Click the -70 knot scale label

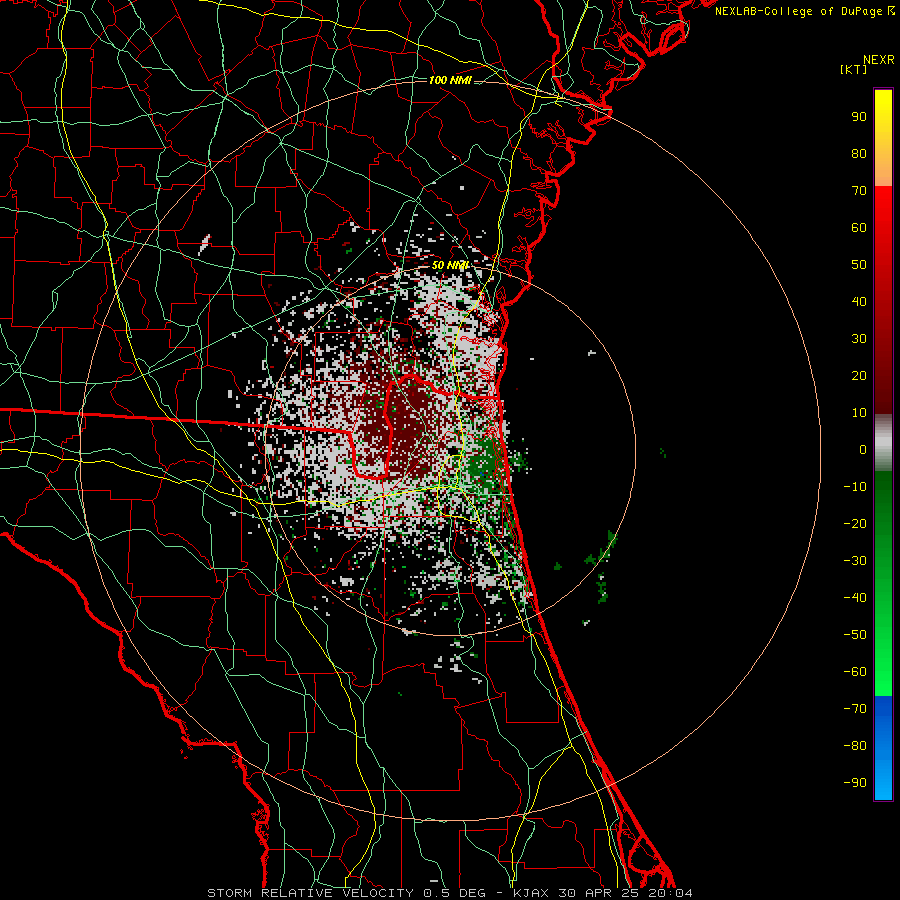[x=855, y=709]
